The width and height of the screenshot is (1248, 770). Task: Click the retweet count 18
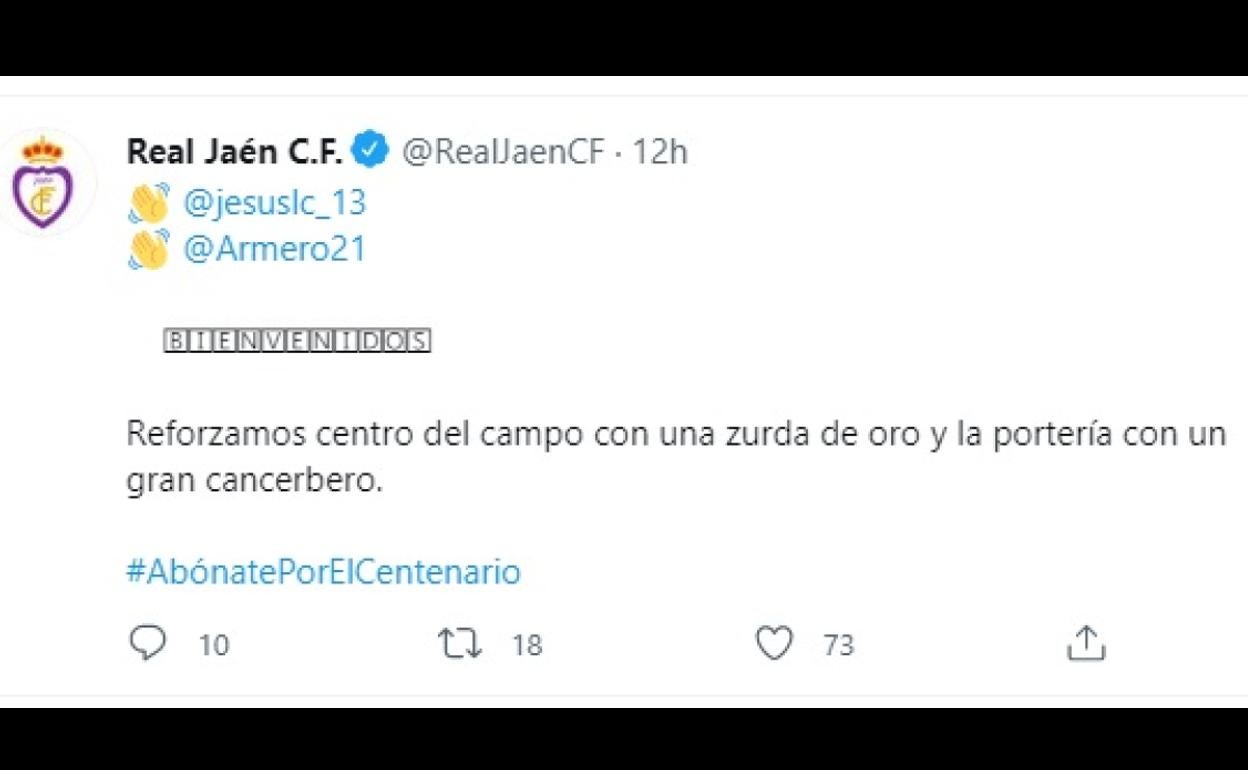point(526,645)
